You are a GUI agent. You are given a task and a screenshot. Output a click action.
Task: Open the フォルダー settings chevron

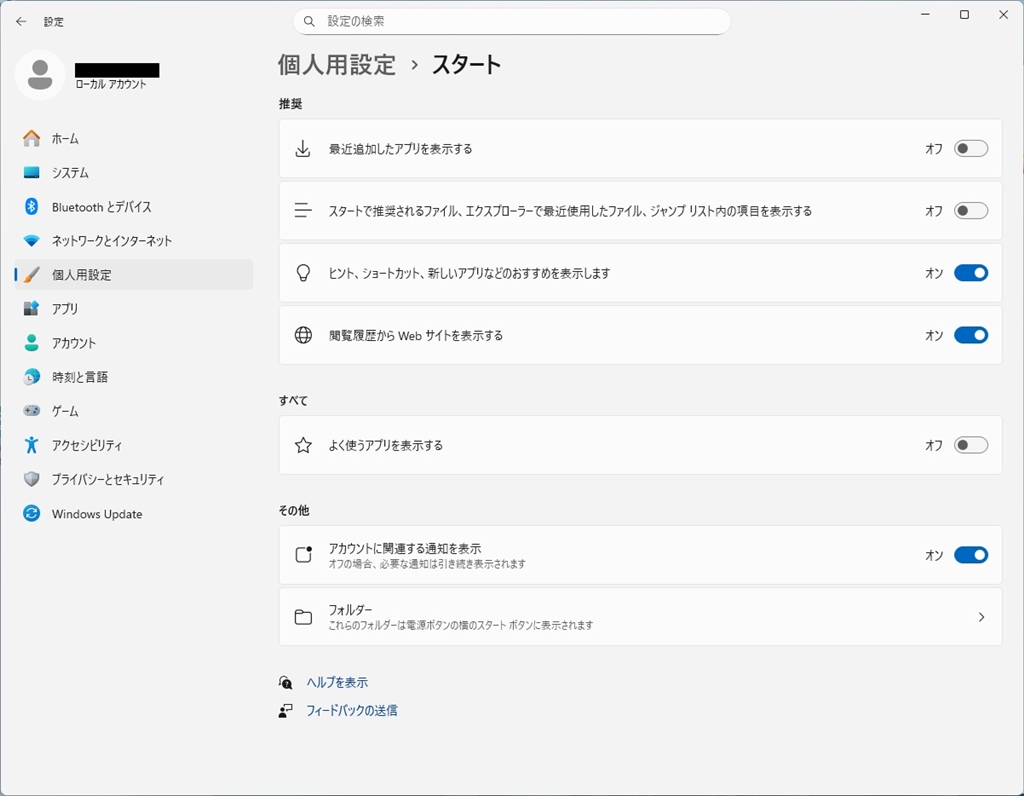pos(981,617)
